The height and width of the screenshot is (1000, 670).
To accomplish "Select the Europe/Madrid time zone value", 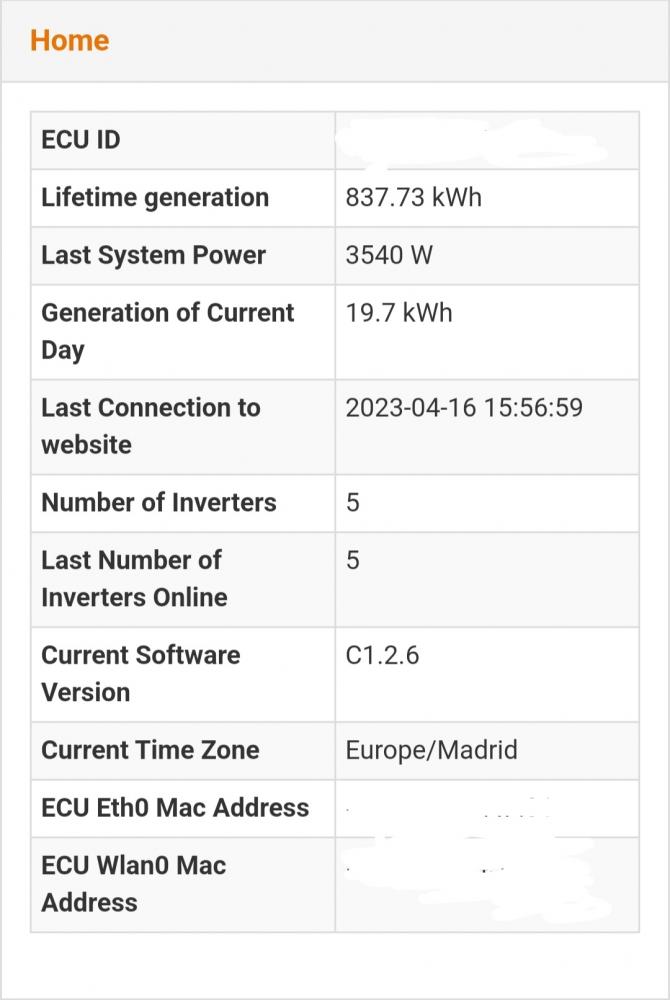I will pos(432,750).
